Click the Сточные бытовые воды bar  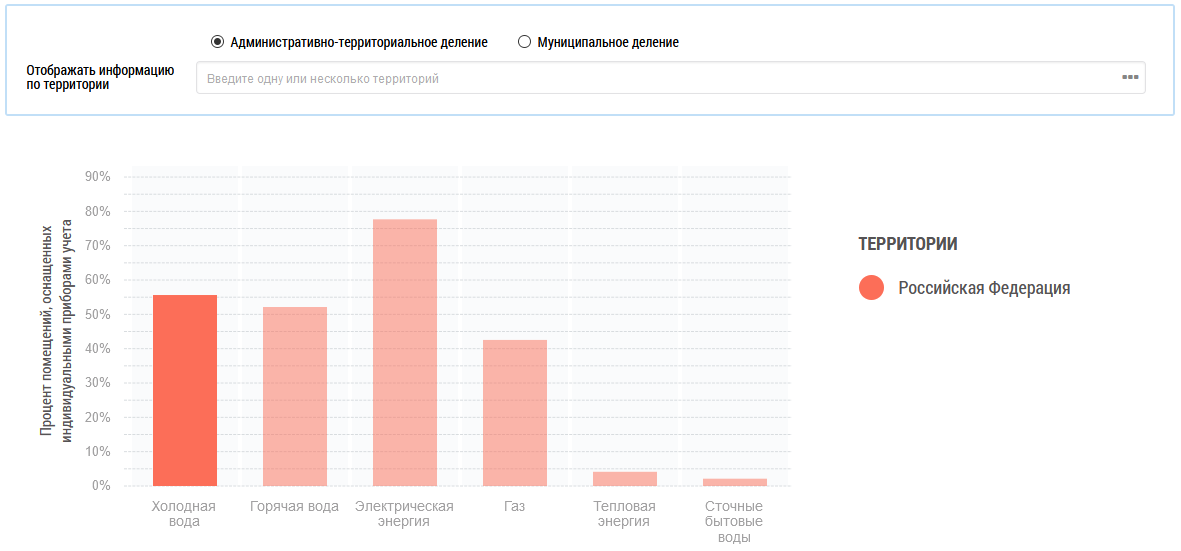click(x=735, y=482)
